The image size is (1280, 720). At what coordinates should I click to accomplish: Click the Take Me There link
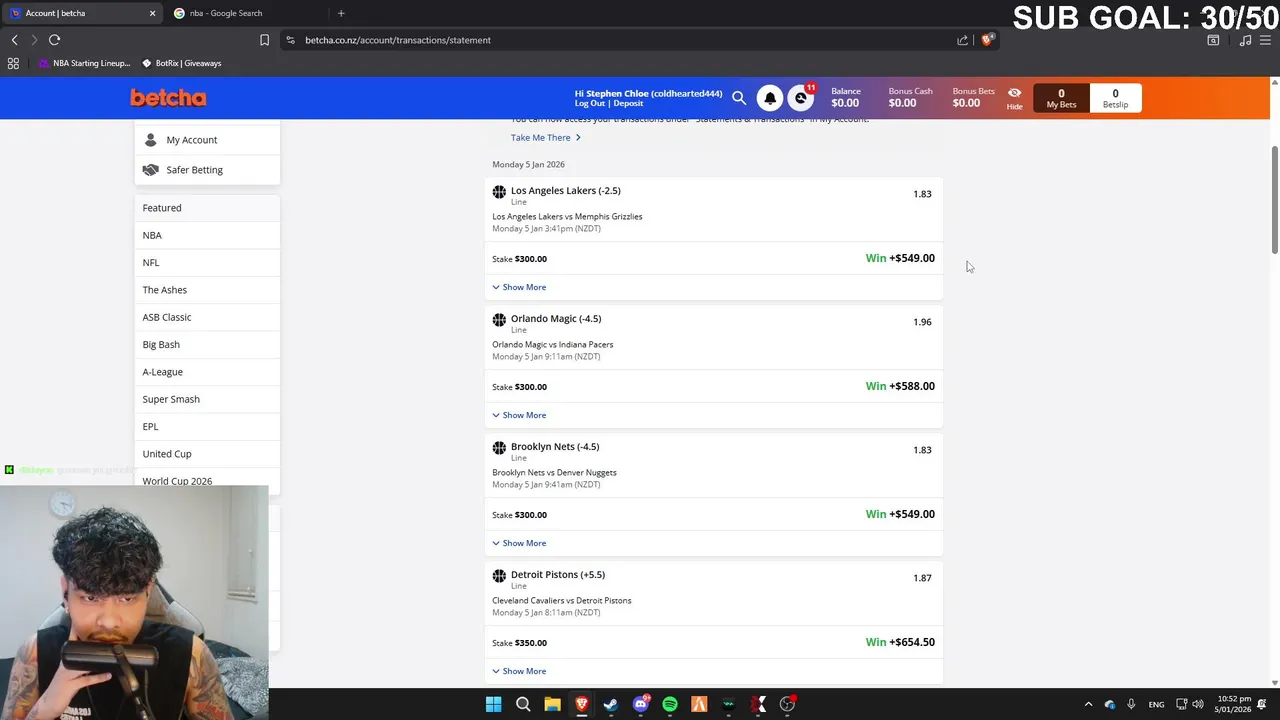(545, 138)
